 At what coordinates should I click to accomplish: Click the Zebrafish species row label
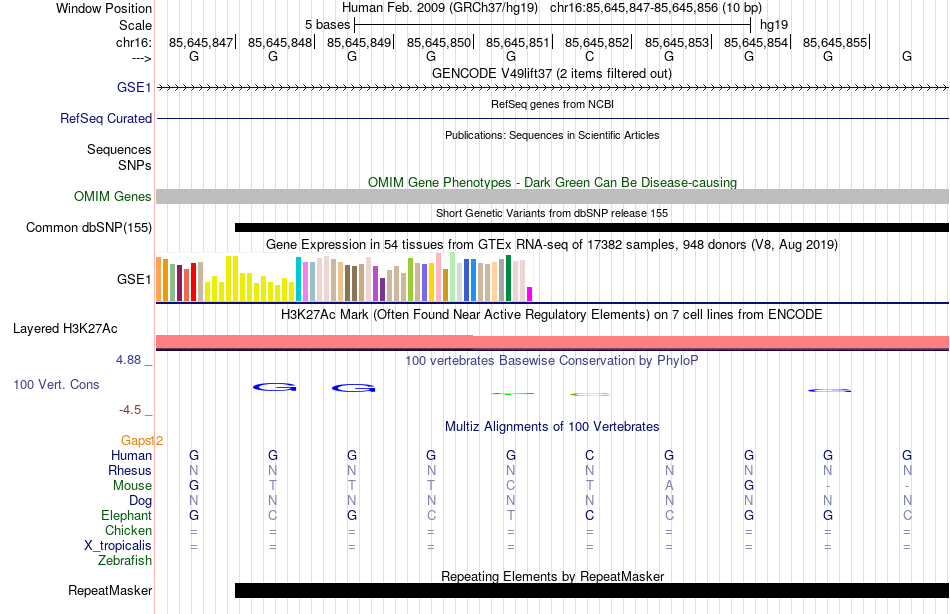[125, 561]
